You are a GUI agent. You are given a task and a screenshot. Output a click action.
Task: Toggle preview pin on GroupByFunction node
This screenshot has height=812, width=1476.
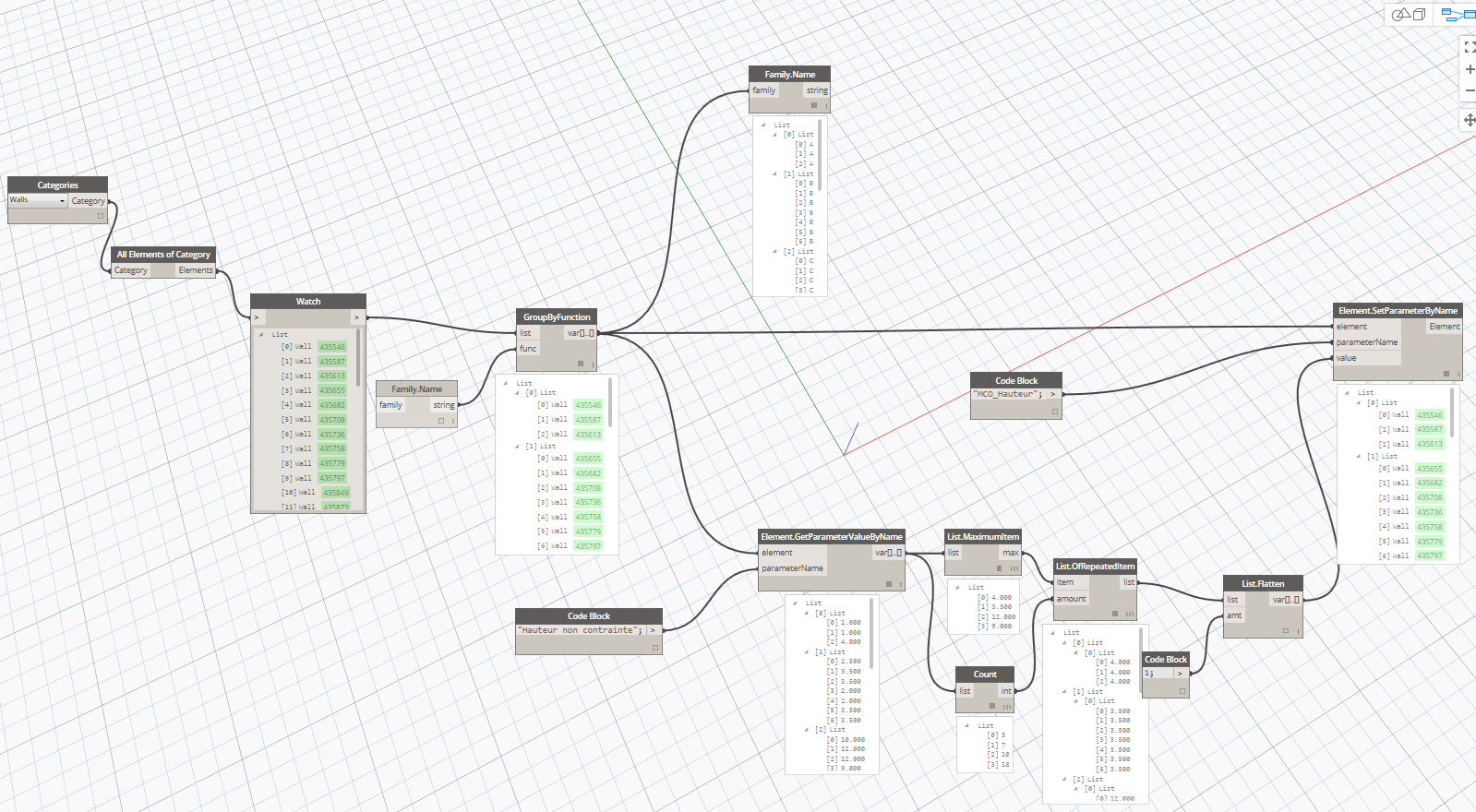click(581, 364)
